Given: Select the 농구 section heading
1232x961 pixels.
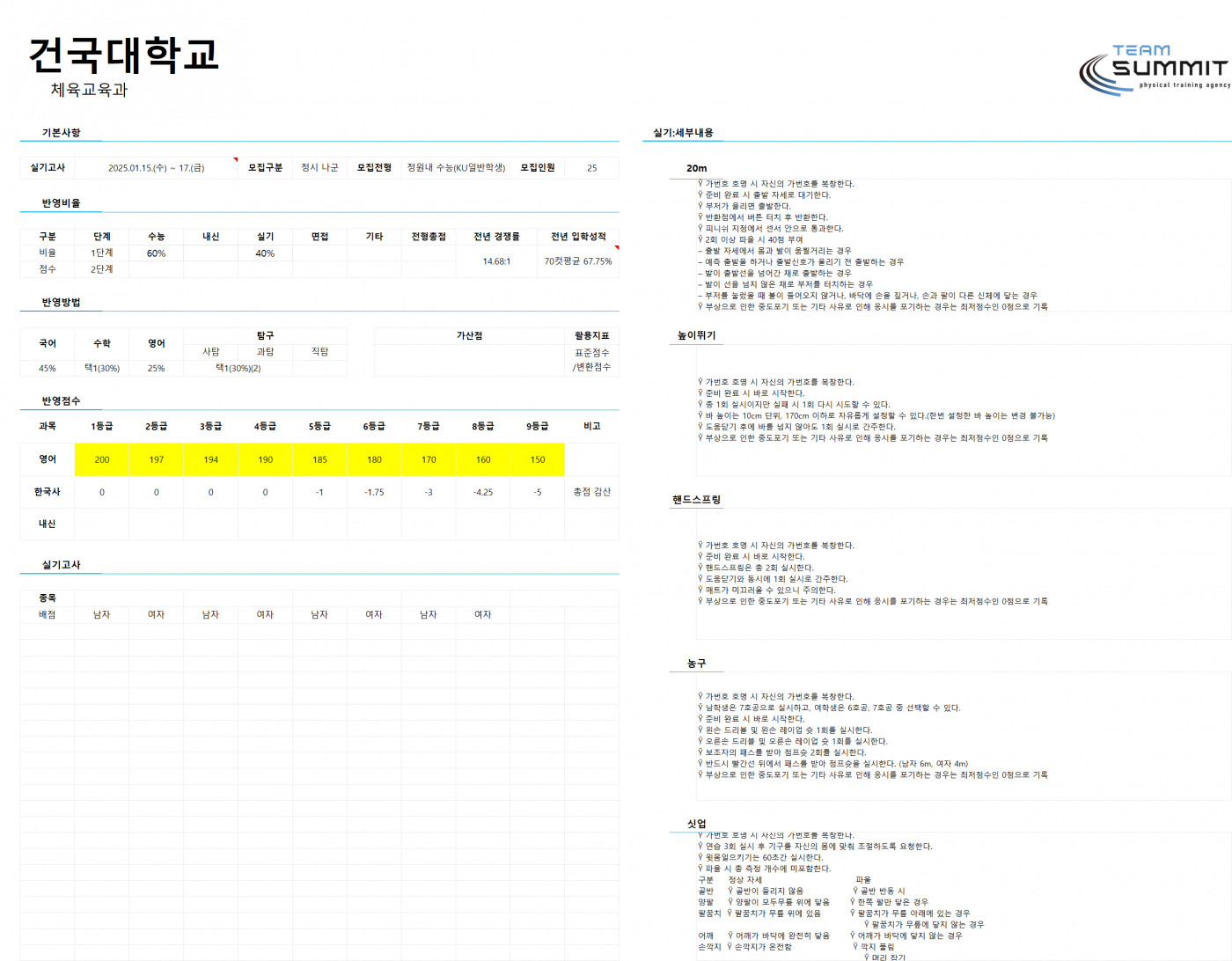Looking at the screenshot, I should [696, 664].
